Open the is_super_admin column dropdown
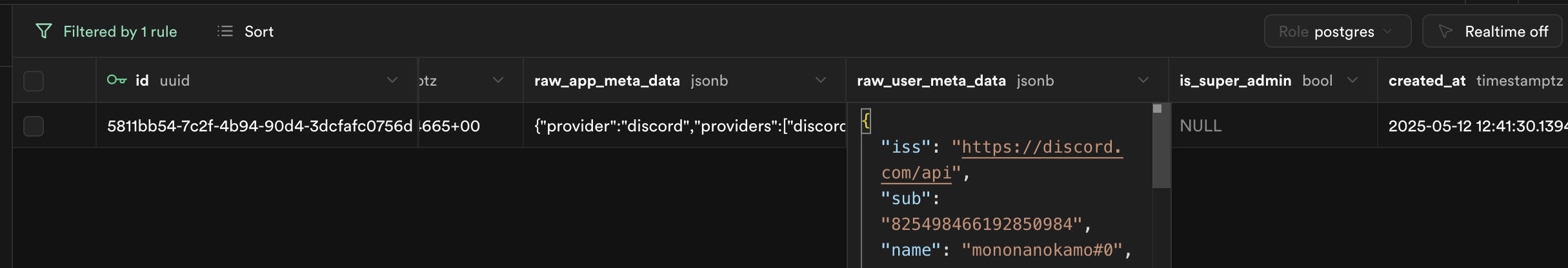The width and height of the screenshot is (1568, 268). coord(1352,80)
